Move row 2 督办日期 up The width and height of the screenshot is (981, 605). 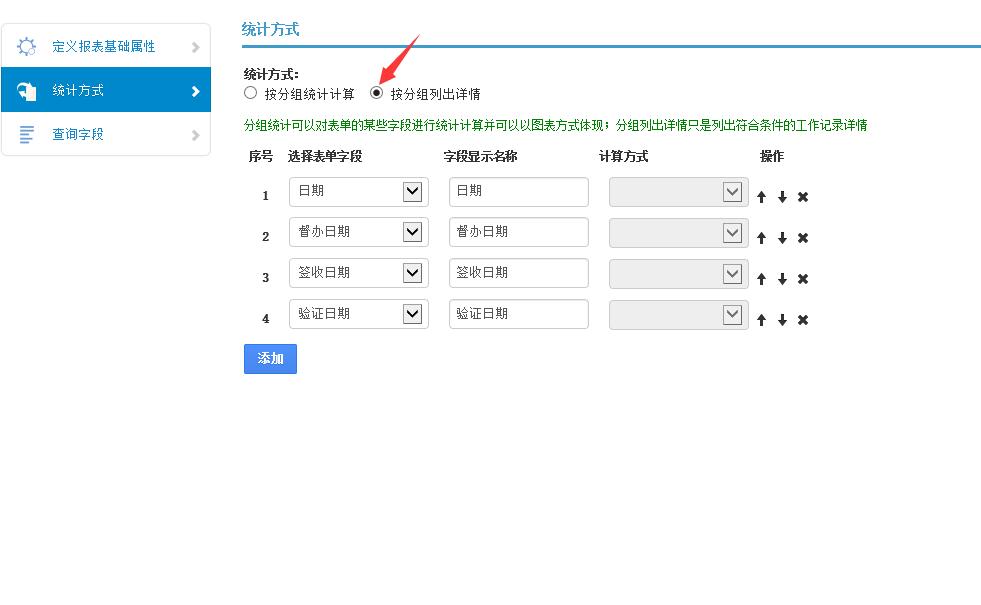coord(761,238)
